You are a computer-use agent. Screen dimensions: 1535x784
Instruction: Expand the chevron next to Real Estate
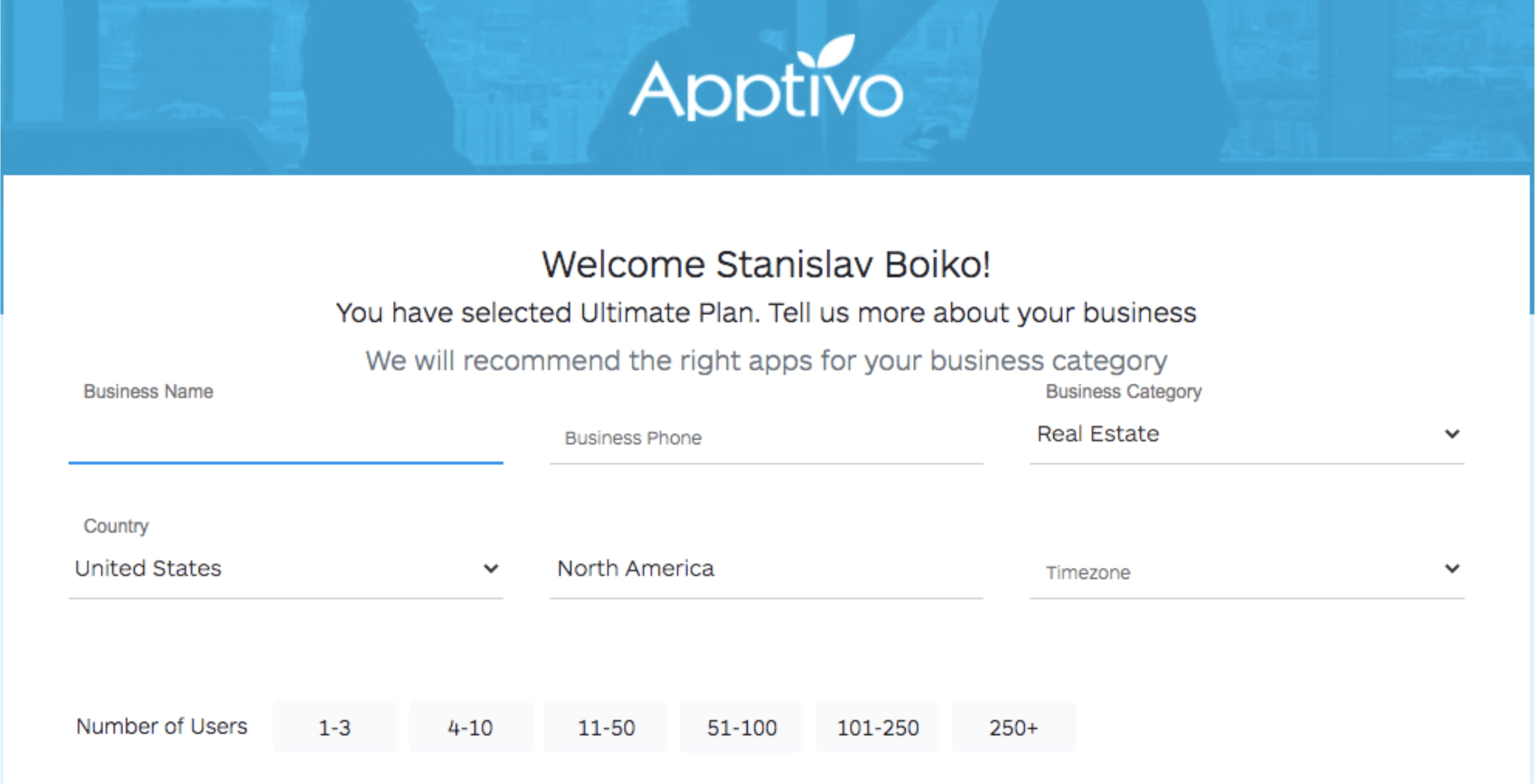point(1453,434)
